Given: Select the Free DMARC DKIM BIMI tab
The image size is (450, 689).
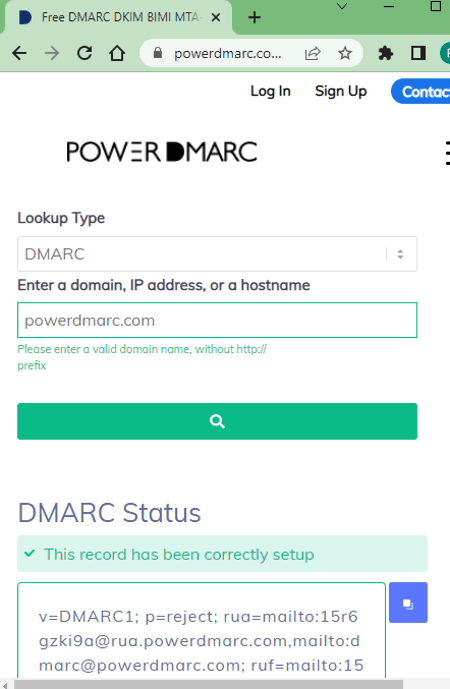Looking at the screenshot, I should (117, 18).
